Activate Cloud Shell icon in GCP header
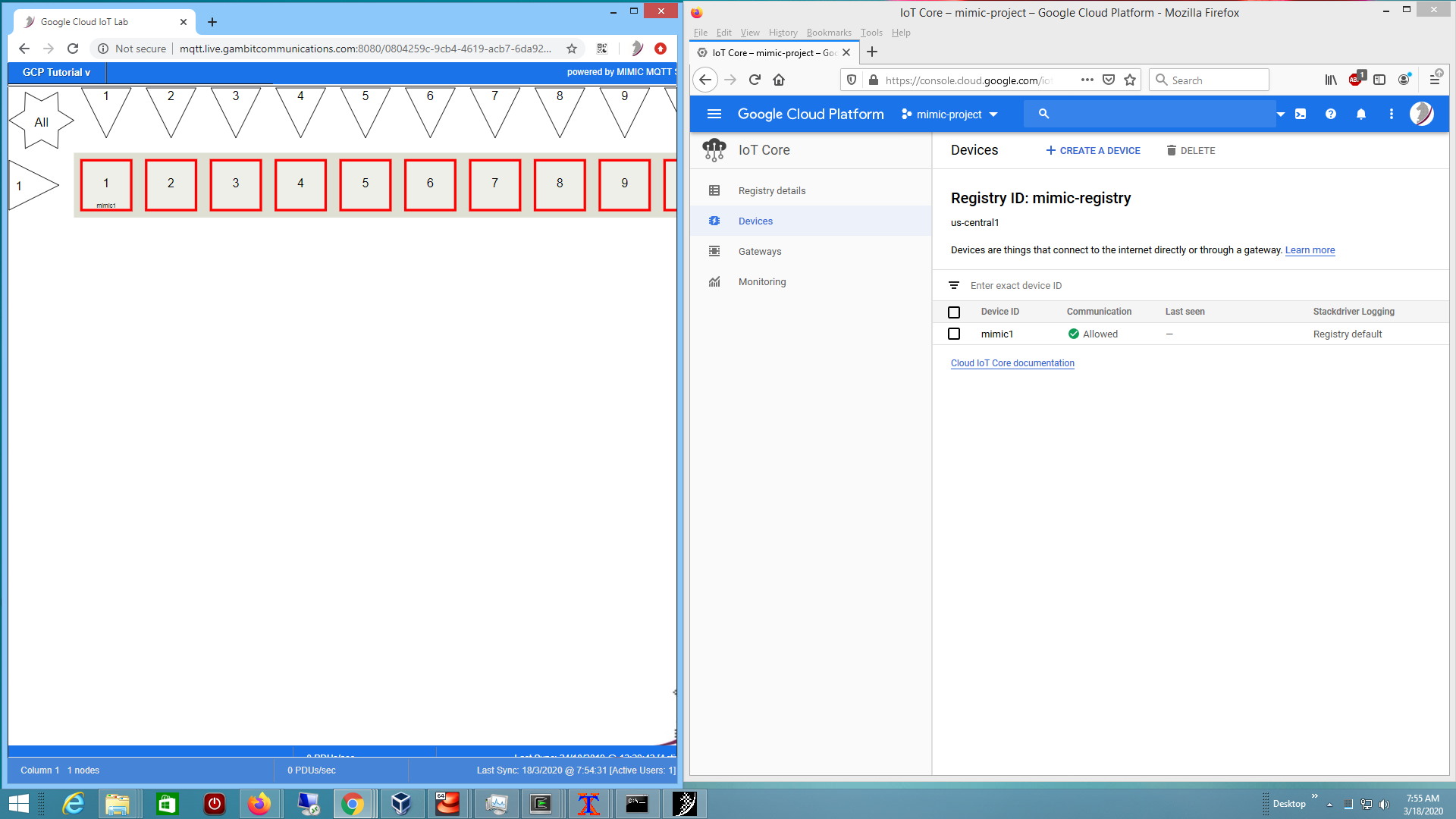This screenshot has width=1456, height=819. (1301, 114)
